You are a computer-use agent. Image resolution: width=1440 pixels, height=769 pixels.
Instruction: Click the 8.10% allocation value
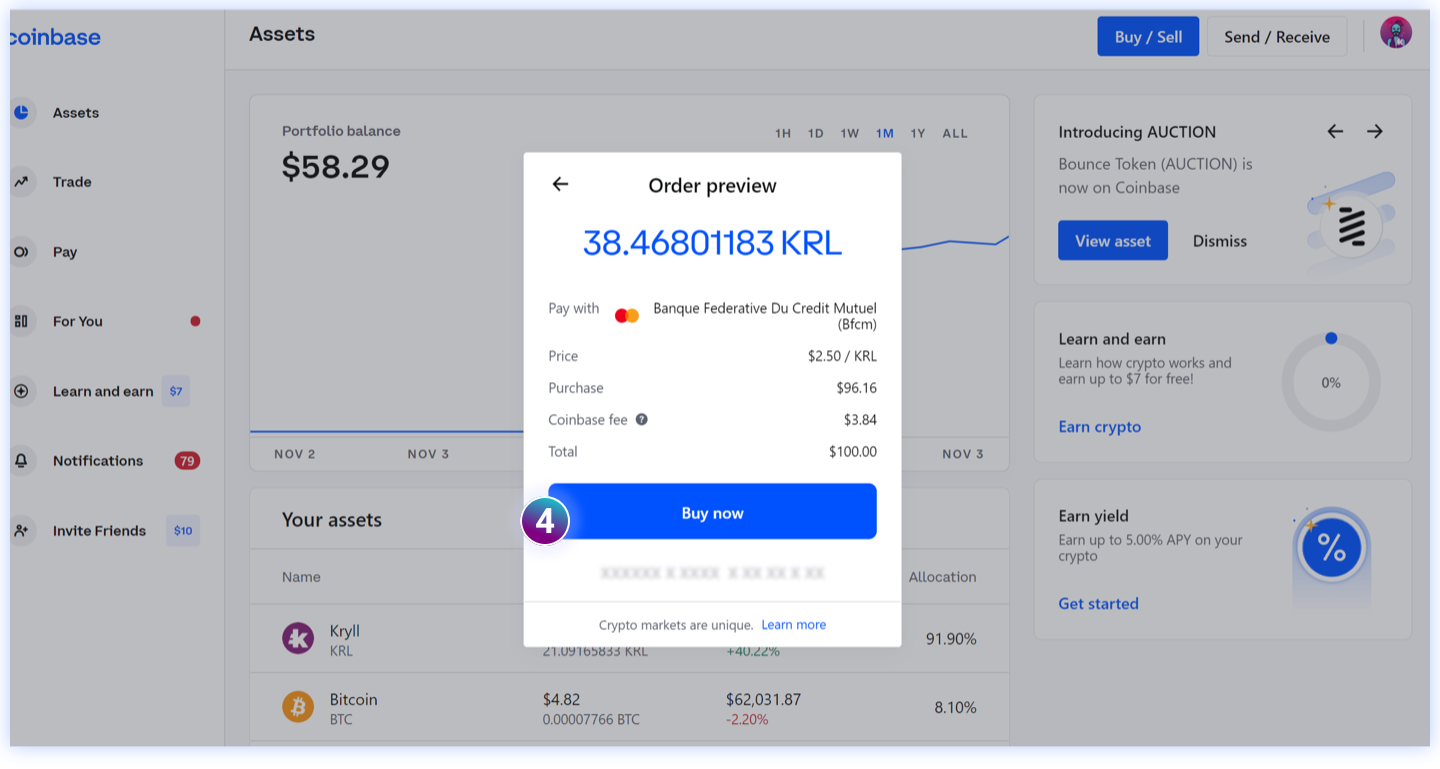coord(955,708)
